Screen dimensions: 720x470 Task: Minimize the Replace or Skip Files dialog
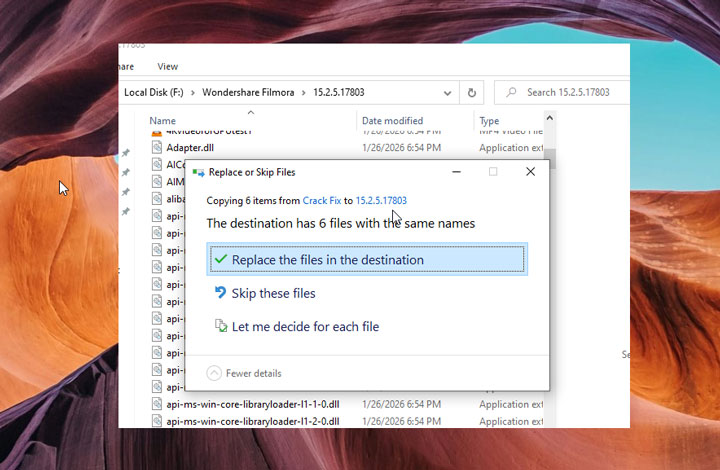pos(456,172)
